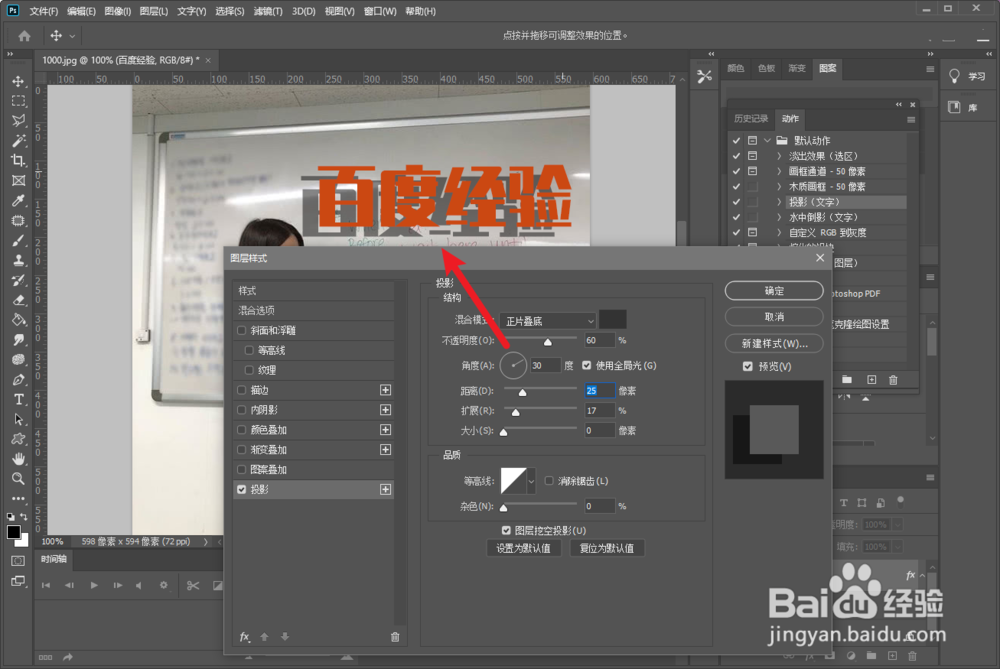
Task: Open the 学习 (Learn) panel
Action: click(x=967, y=77)
